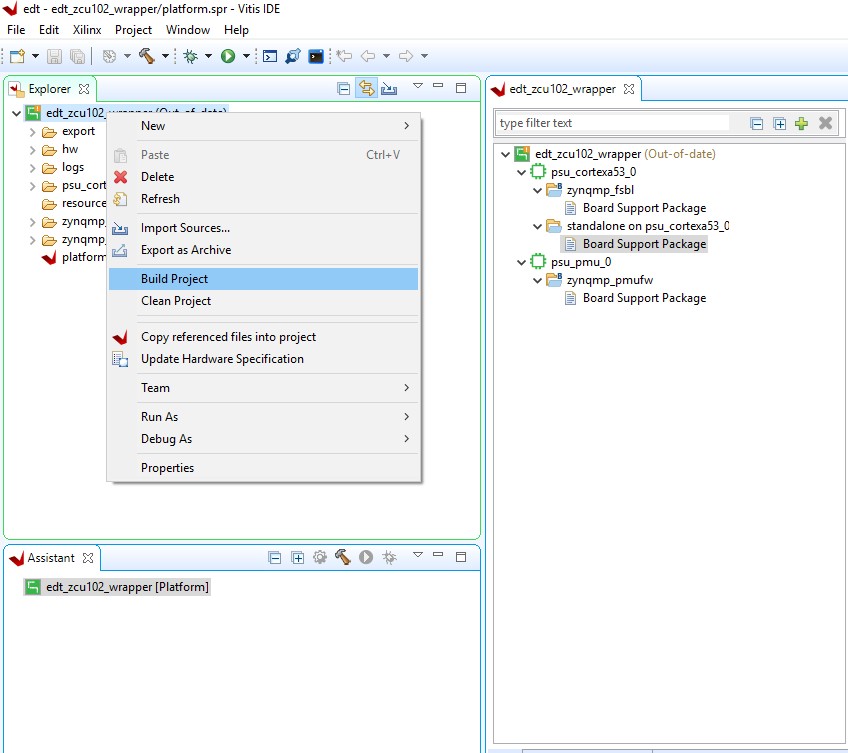
Task: Expand all in platform editor filter bar
Action: click(779, 123)
